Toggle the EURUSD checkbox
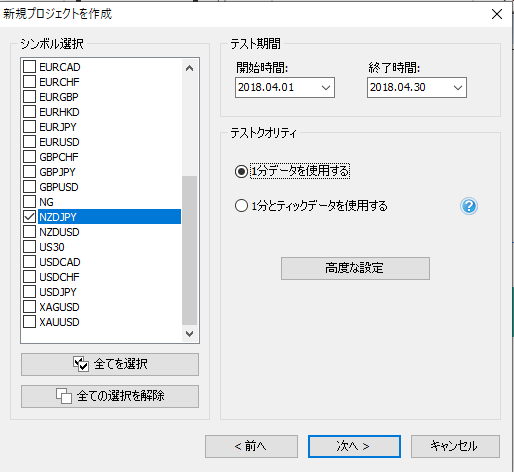514x472 pixels. [x=29, y=141]
